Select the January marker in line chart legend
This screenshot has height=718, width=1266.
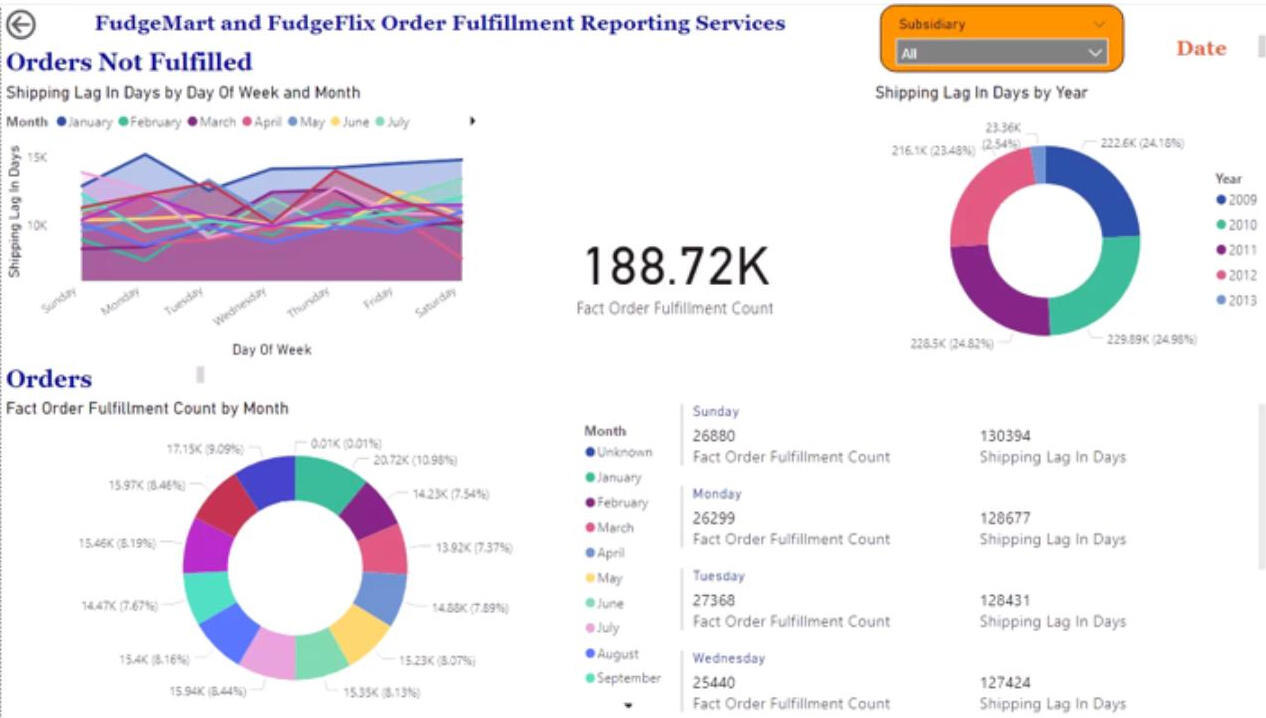point(62,122)
